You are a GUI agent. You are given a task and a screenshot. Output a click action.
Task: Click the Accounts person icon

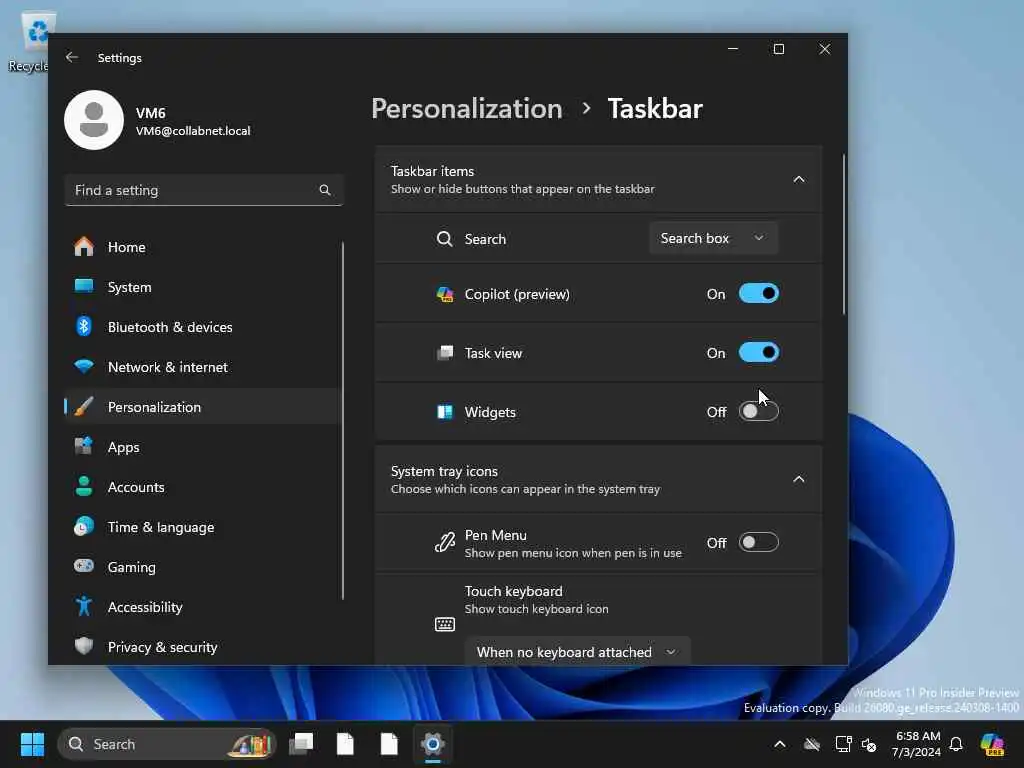click(x=84, y=487)
